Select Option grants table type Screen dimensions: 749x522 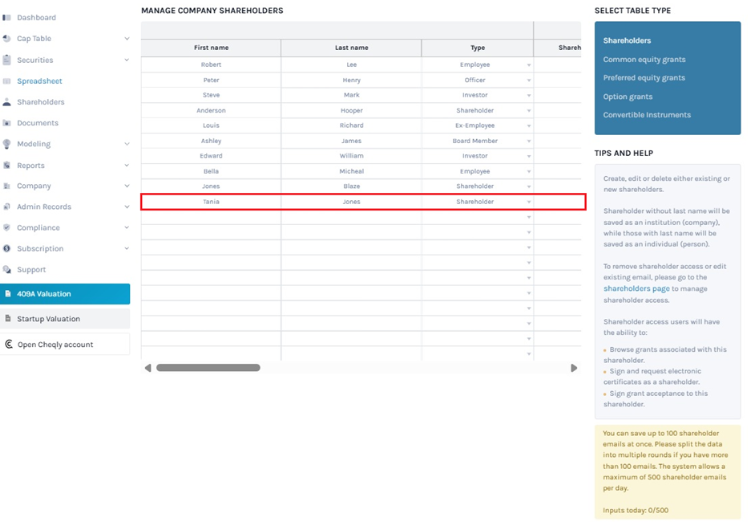pyautogui.click(x=628, y=96)
